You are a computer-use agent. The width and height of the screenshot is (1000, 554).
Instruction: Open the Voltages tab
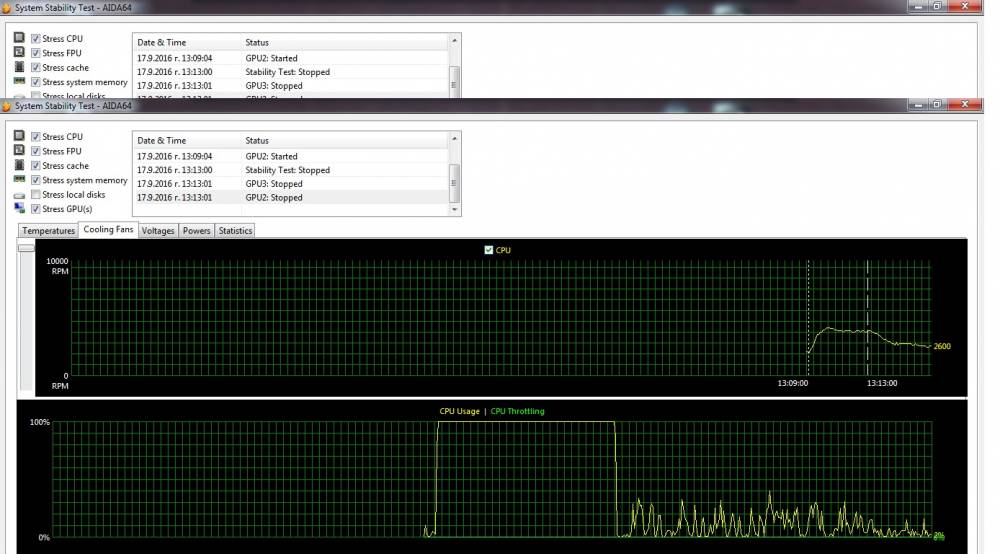pos(158,231)
